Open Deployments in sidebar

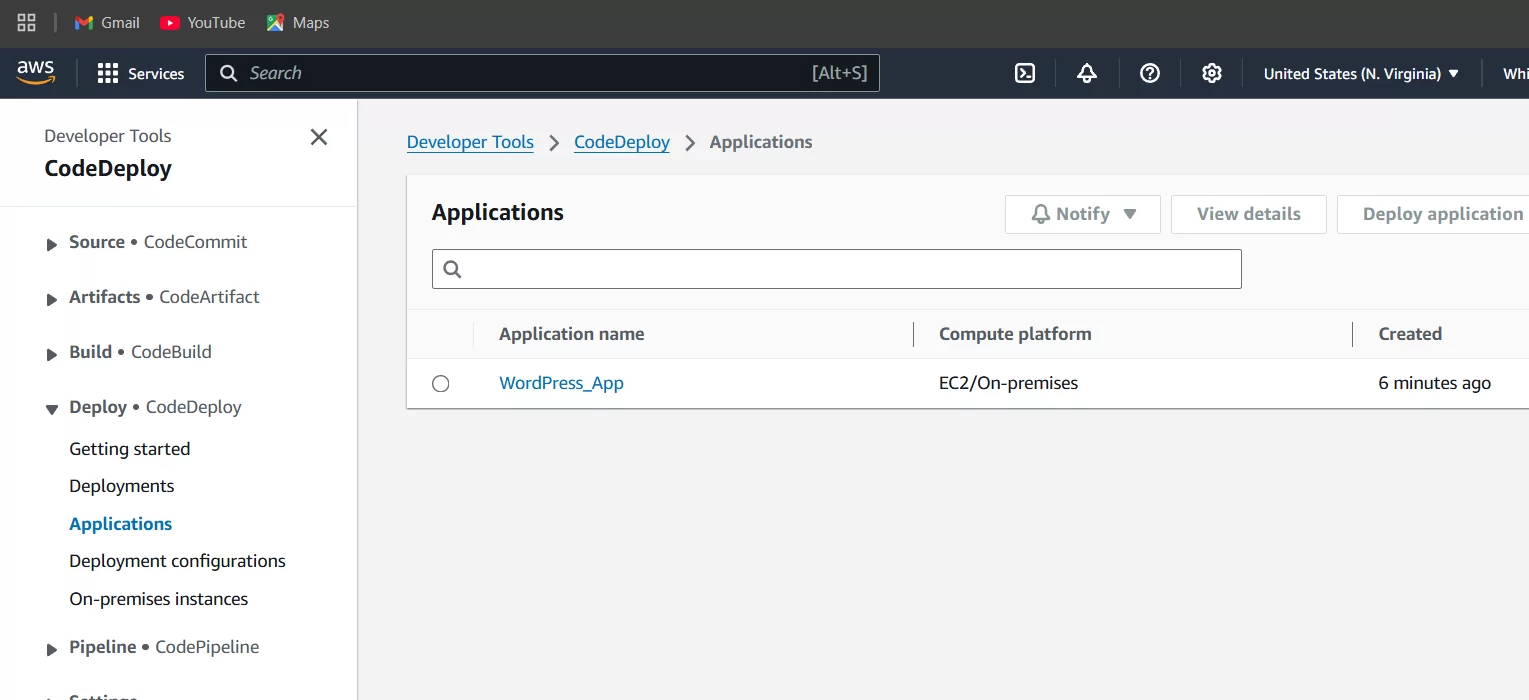coord(122,486)
